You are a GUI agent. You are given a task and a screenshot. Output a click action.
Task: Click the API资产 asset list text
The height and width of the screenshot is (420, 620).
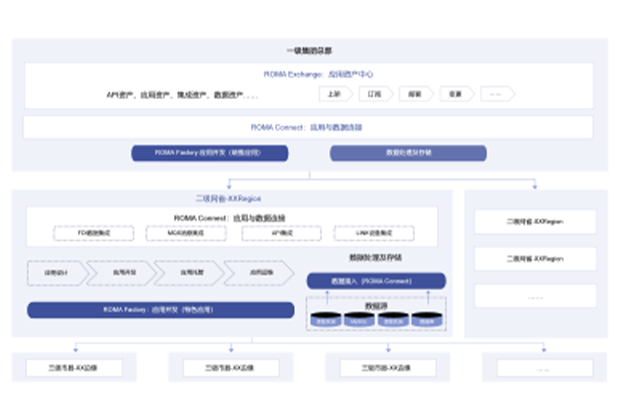pos(182,95)
